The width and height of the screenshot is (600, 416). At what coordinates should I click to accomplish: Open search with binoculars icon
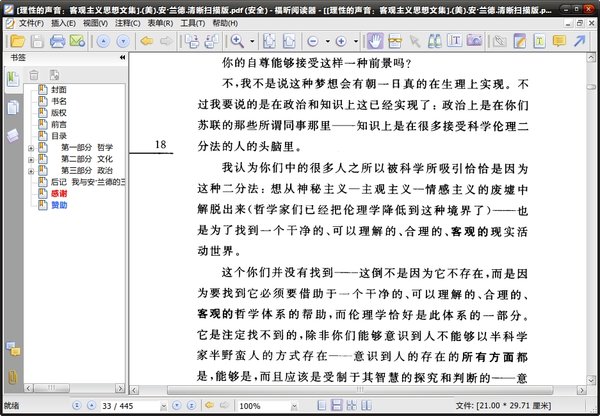[435, 41]
